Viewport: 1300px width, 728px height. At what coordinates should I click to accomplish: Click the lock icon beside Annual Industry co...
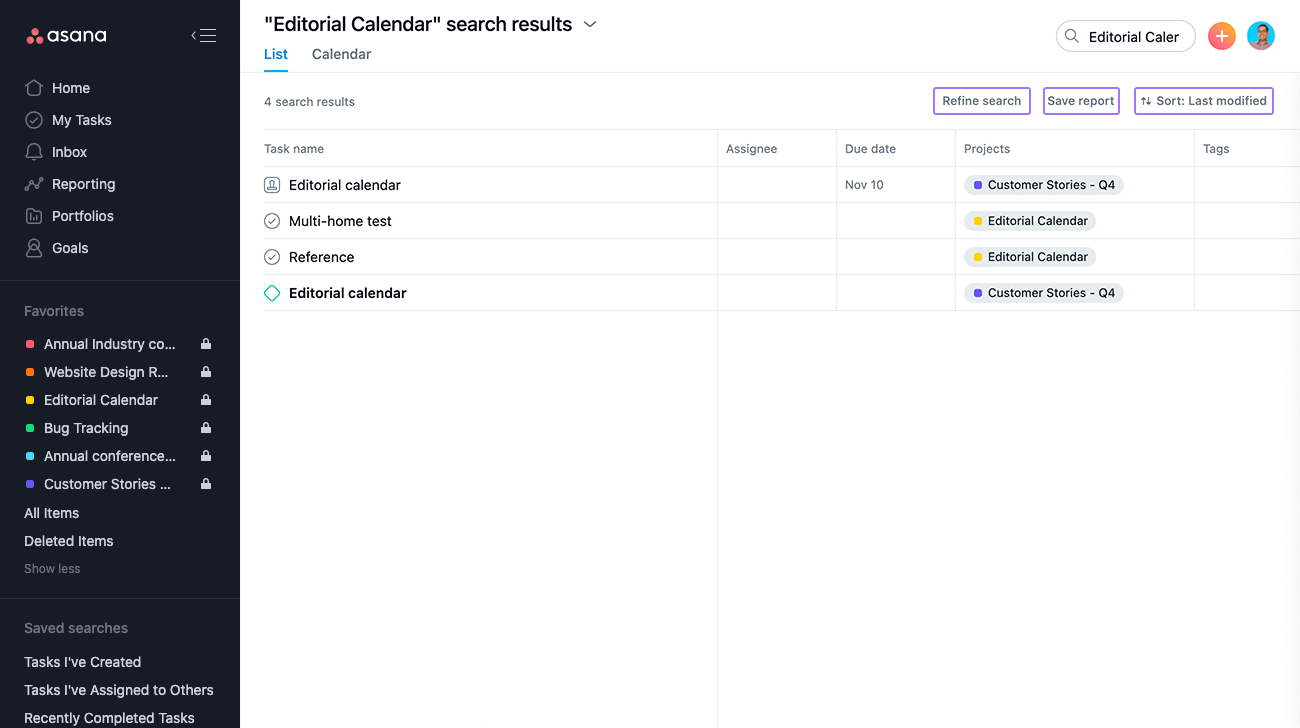pos(206,344)
